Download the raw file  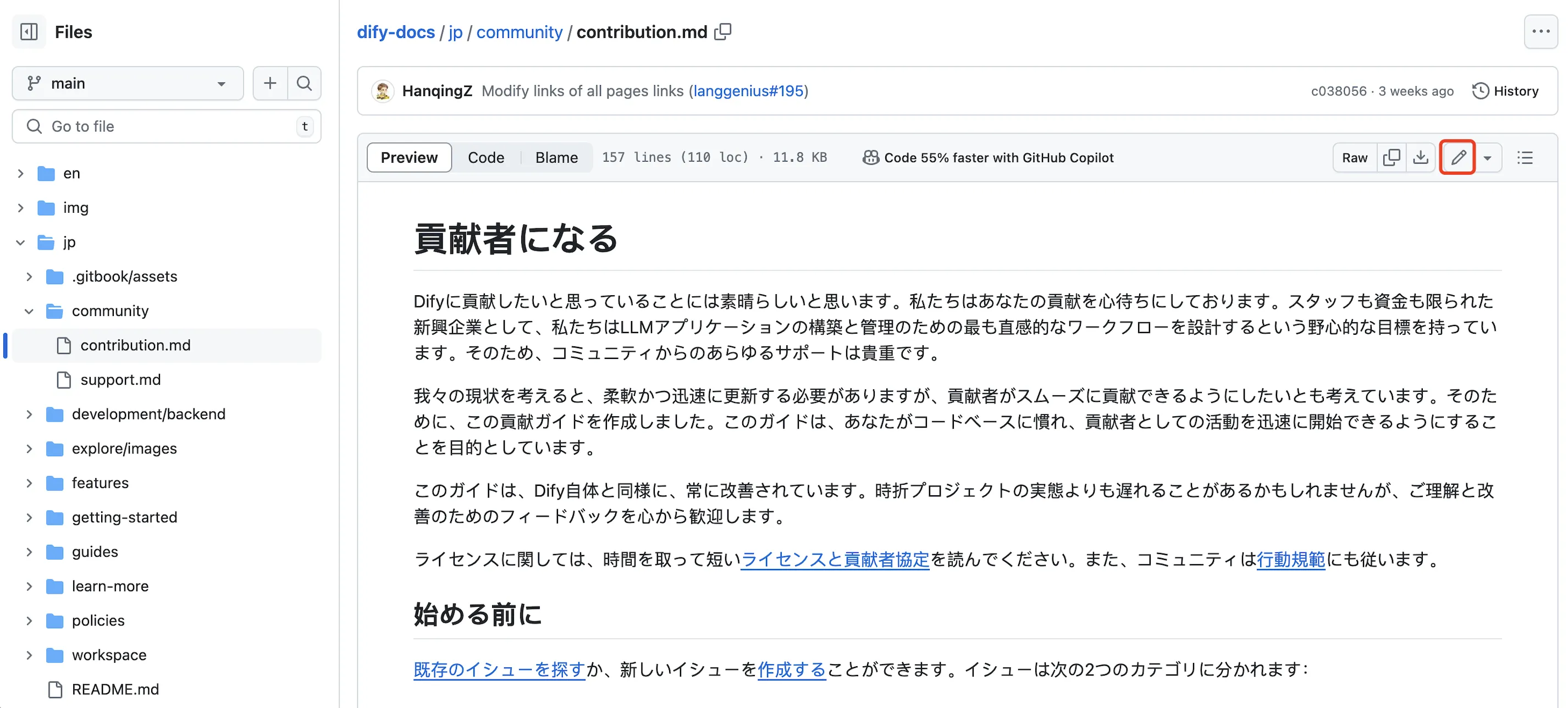[1421, 158]
